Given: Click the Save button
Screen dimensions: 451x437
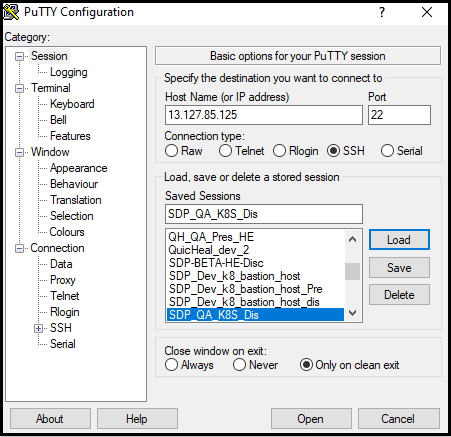Looking at the screenshot, I should click(x=399, y=268).
